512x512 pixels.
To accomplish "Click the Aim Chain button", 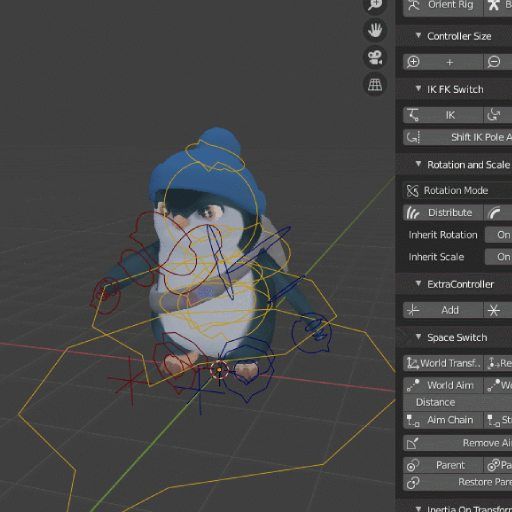I will pyautogui.click(x=443, y=420).
